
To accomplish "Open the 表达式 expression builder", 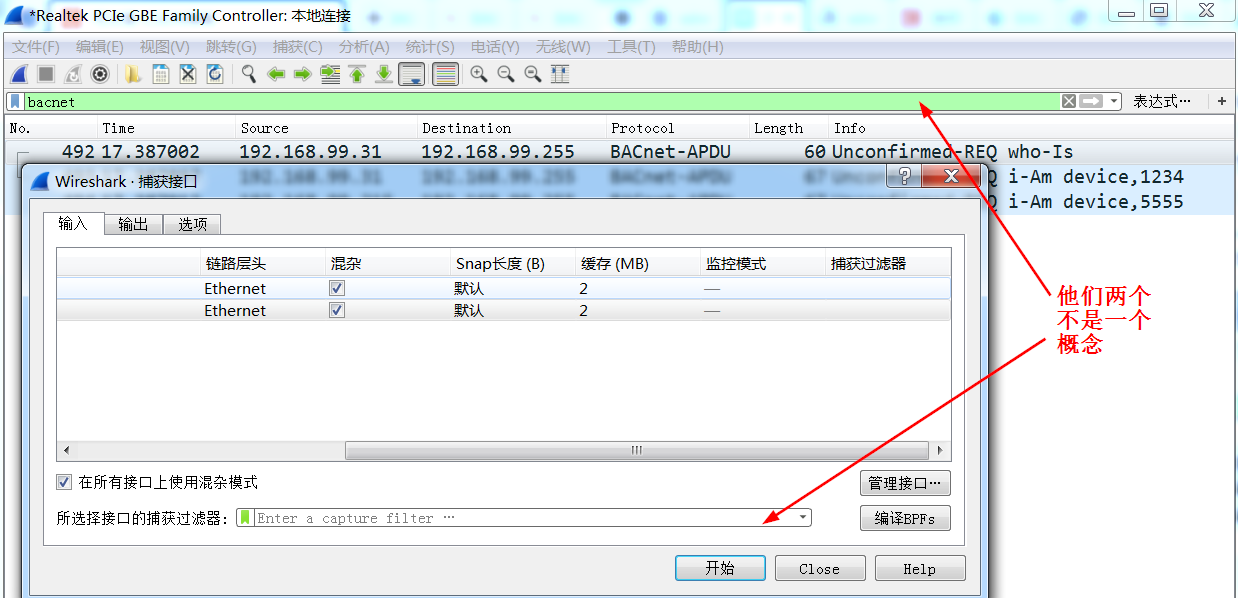I will 1162,101.
